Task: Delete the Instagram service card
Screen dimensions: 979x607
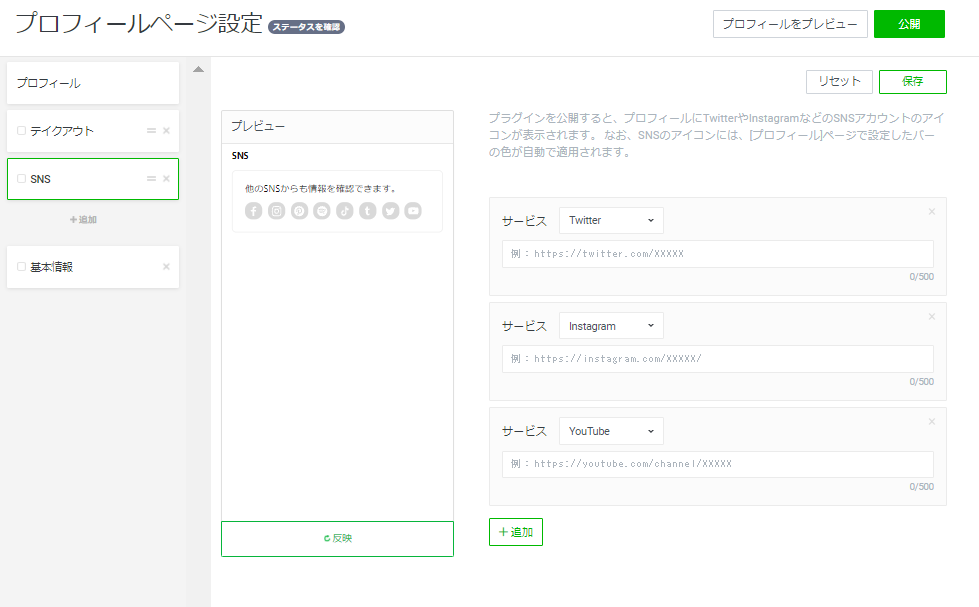Action: 932,317
